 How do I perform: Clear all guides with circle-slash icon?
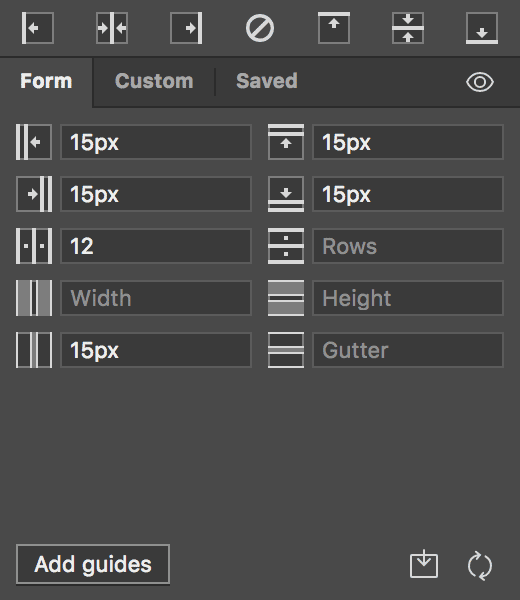(x=260, y=28)
